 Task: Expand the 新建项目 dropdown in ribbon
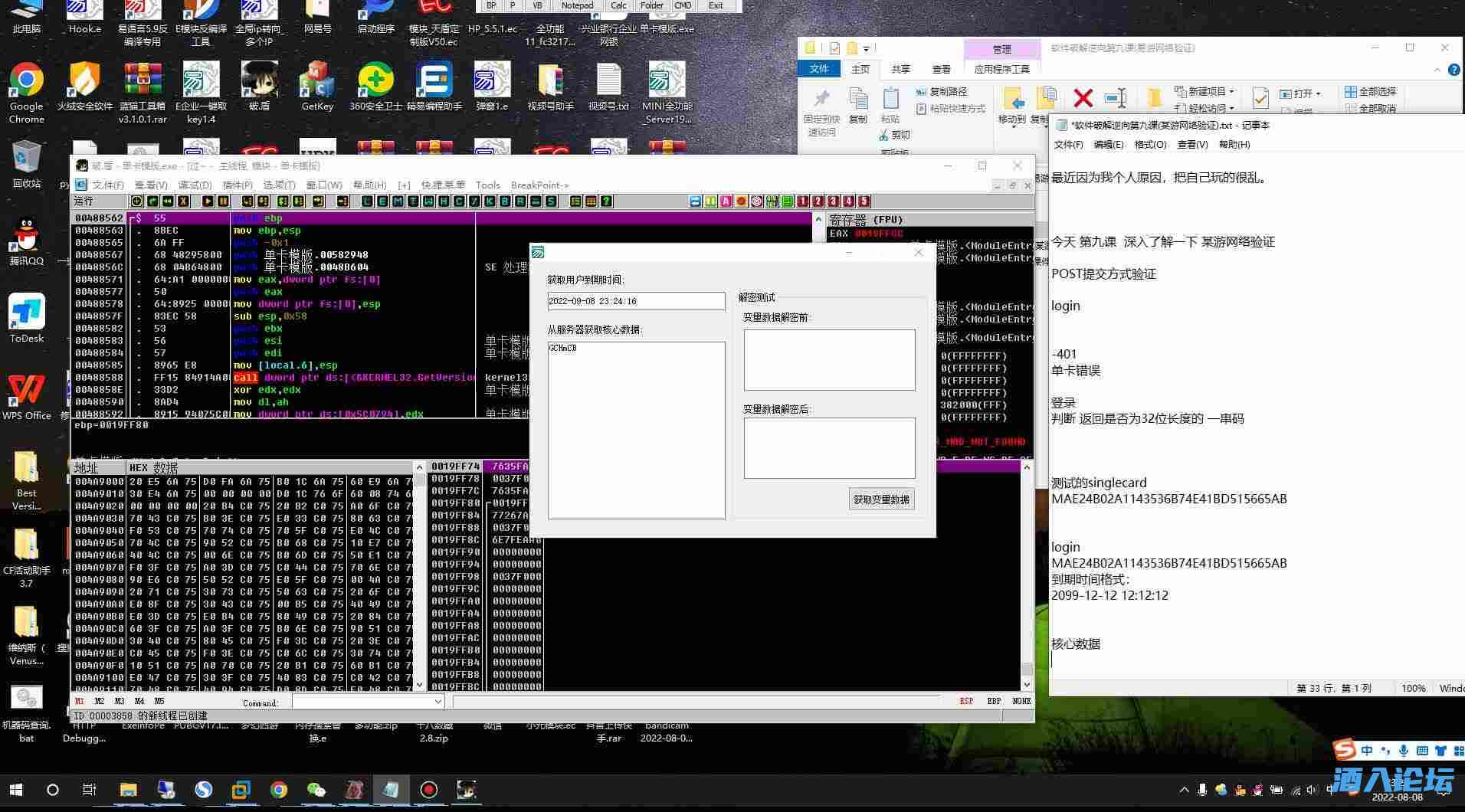coord(1233,91)
